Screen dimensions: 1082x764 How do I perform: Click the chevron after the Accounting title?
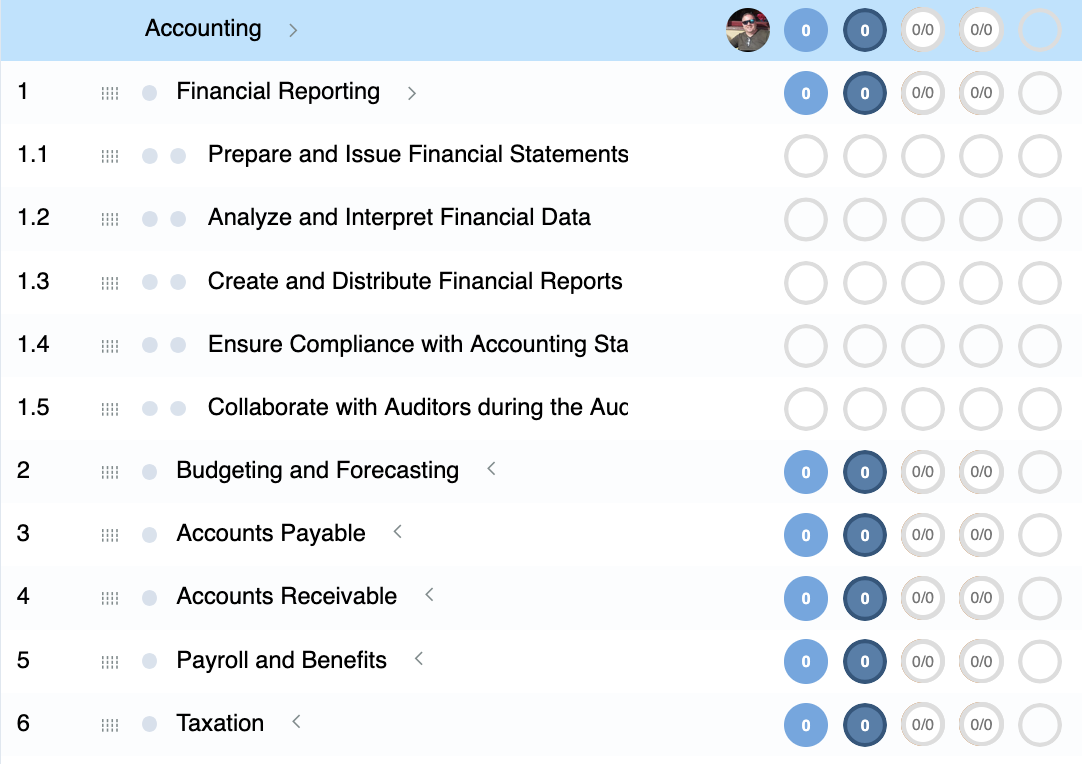coord(292,31)
